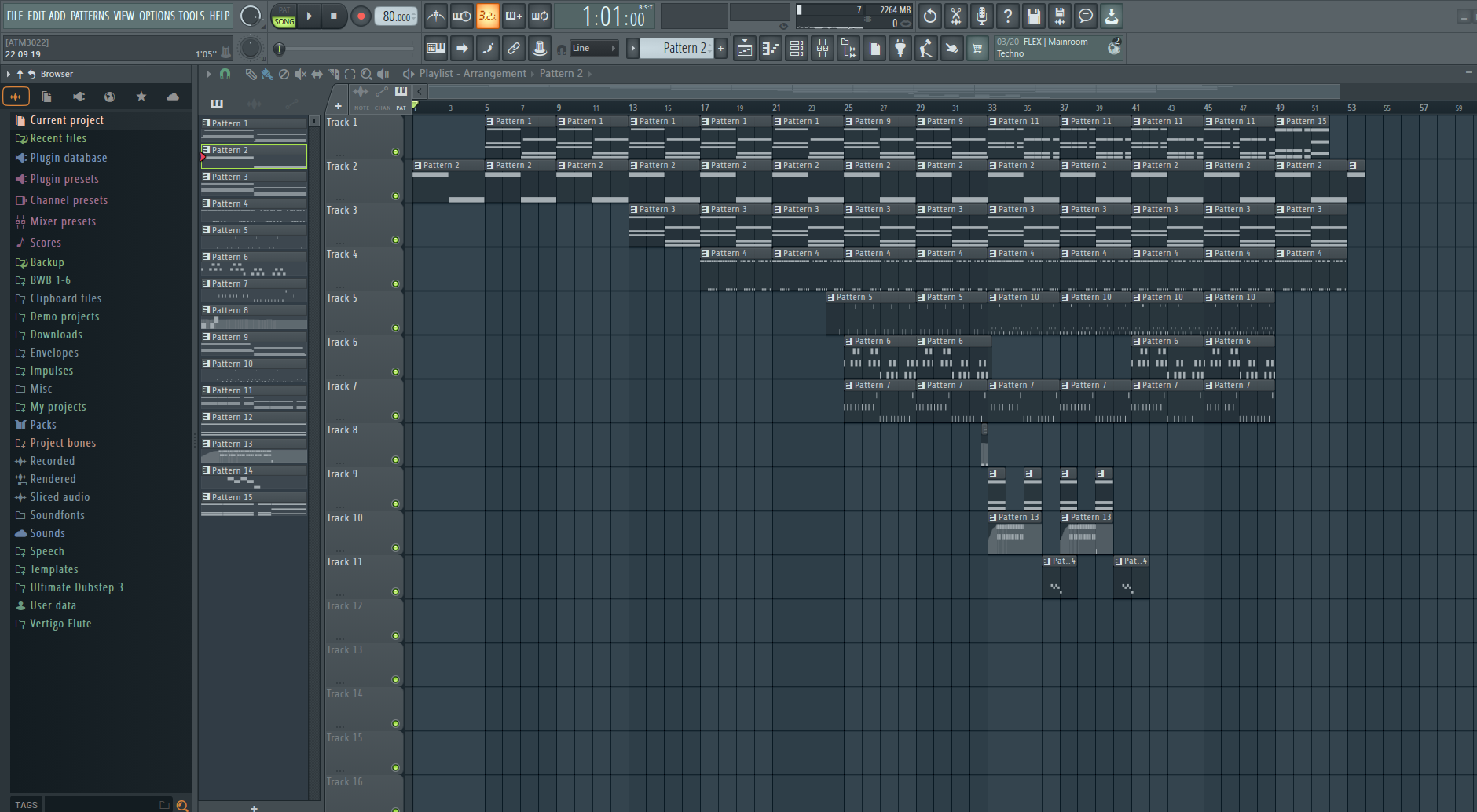
Task: Mute Track 9 using its green dot
Action: click(x=395, y=504)
